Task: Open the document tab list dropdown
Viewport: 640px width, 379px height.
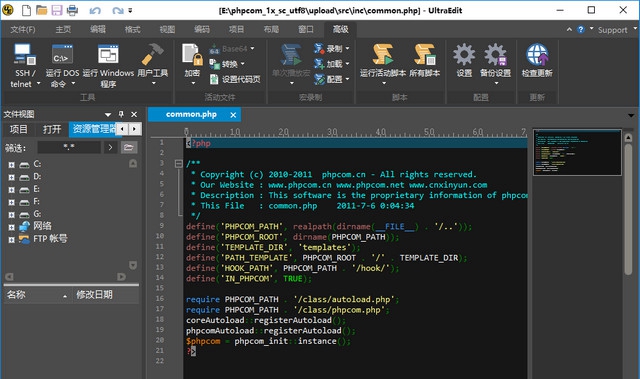Action: (x=631, y=115)
